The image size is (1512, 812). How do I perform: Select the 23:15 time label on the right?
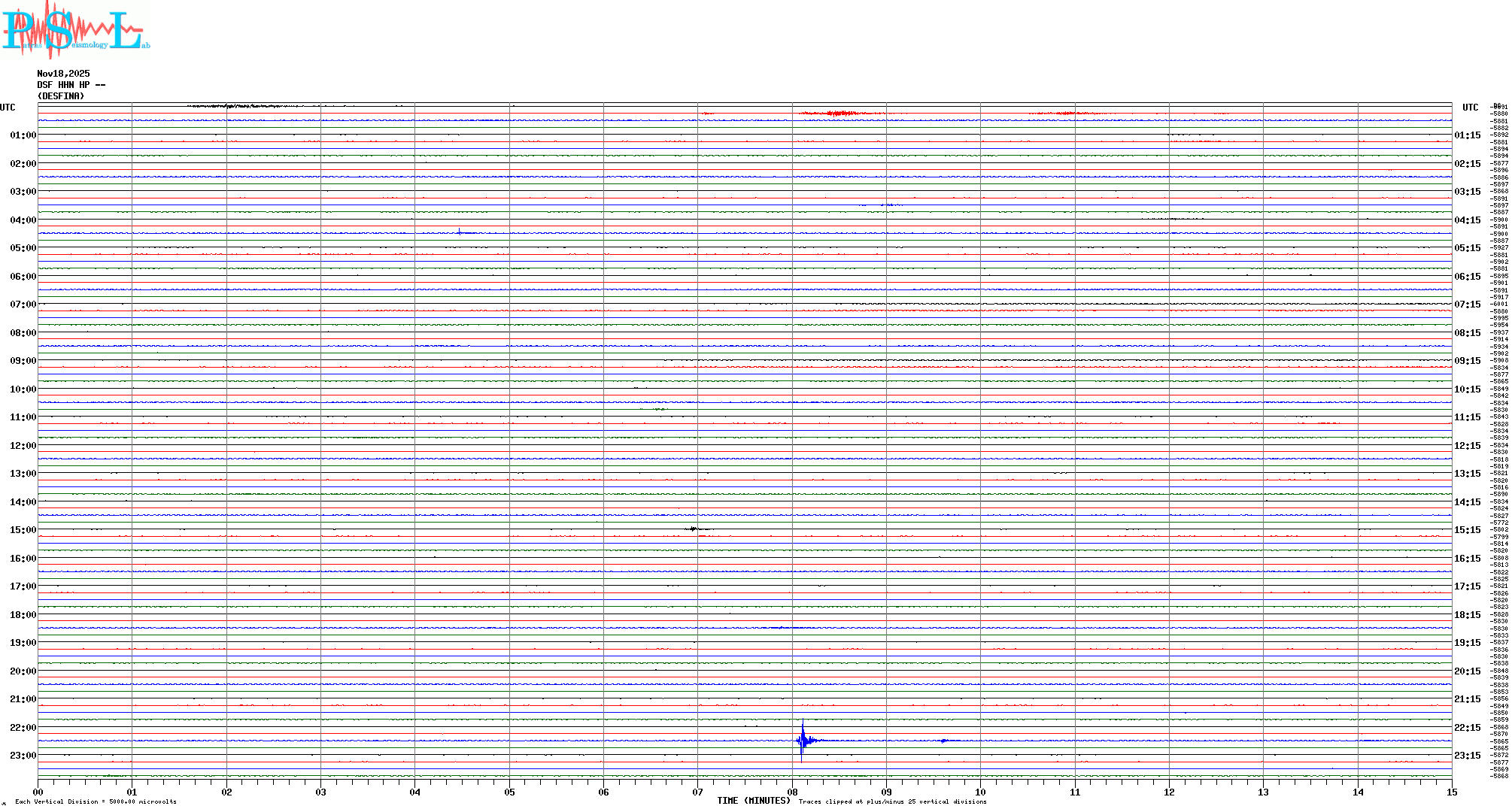pos(1467,756)
